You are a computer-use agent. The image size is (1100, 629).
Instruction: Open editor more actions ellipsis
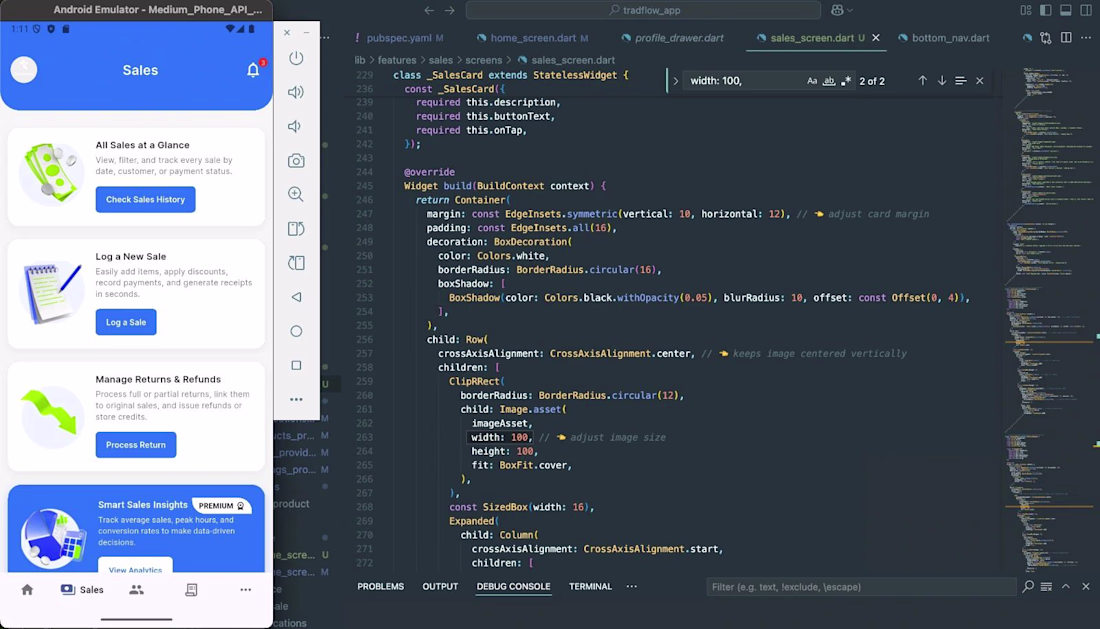click(1086, 38)
